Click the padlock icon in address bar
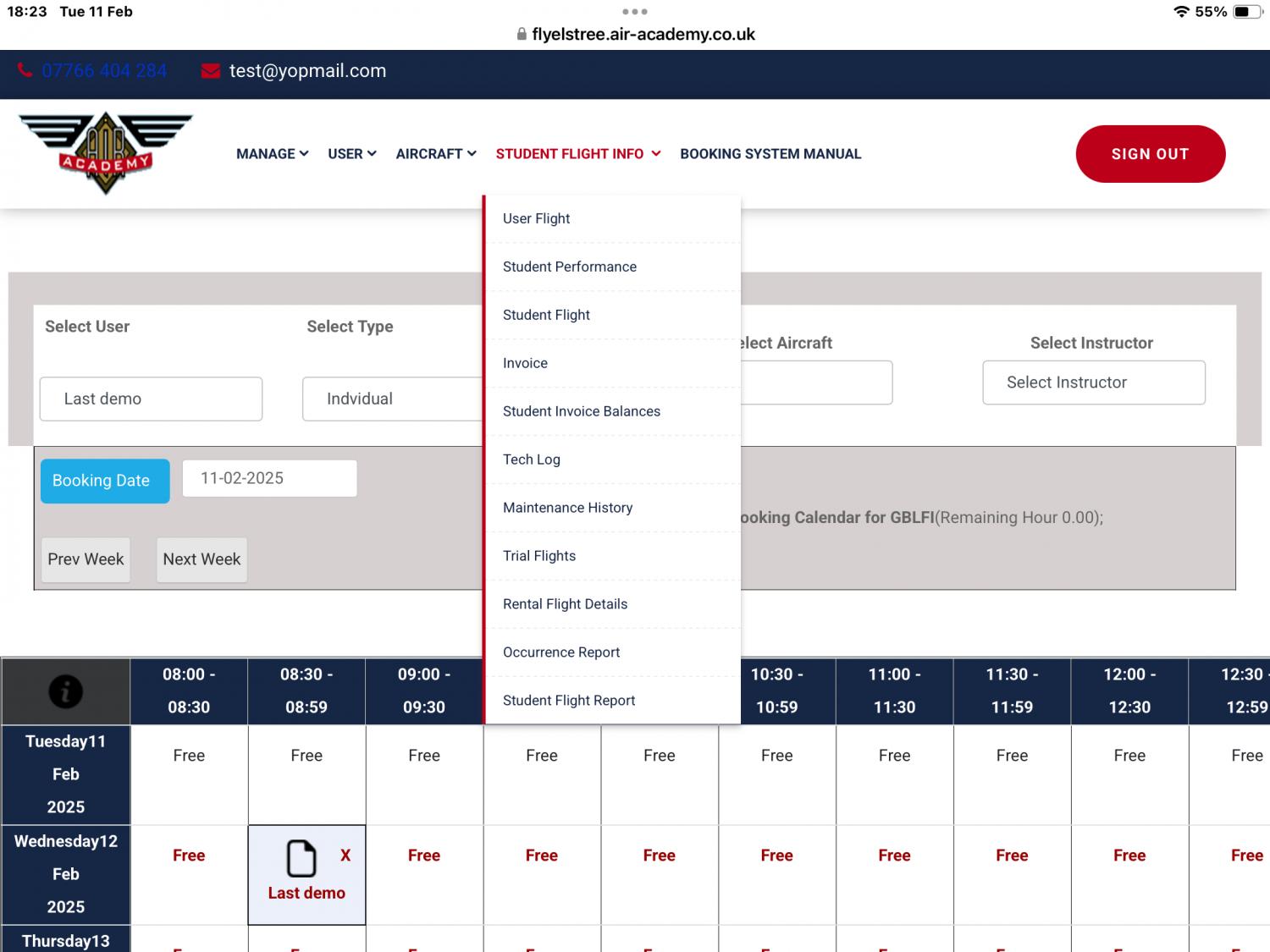The height and width of the screenshot is (952, 1270). click(522, 35)
